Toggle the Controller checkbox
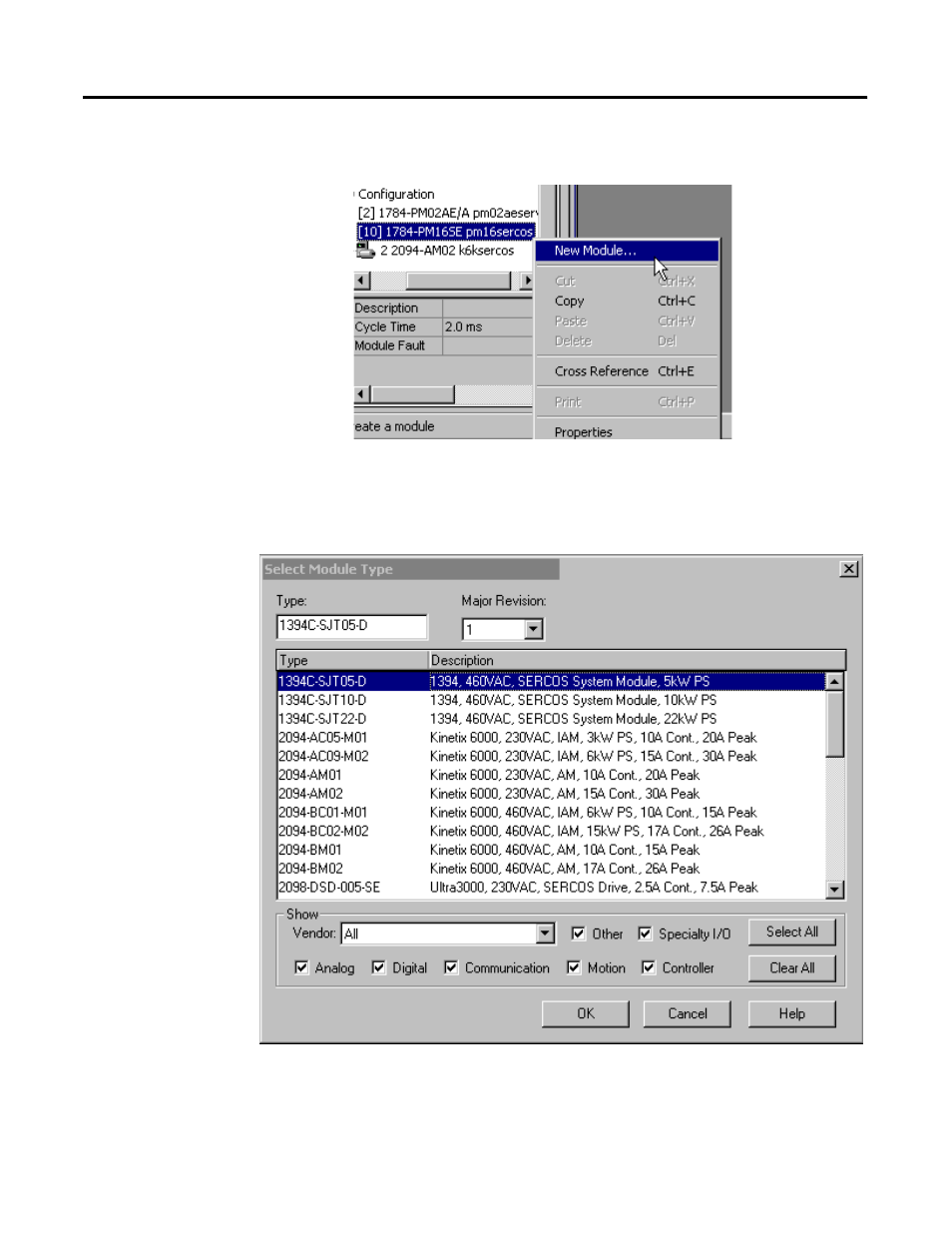Screen dimensions: 952x1233 point(649,967)
